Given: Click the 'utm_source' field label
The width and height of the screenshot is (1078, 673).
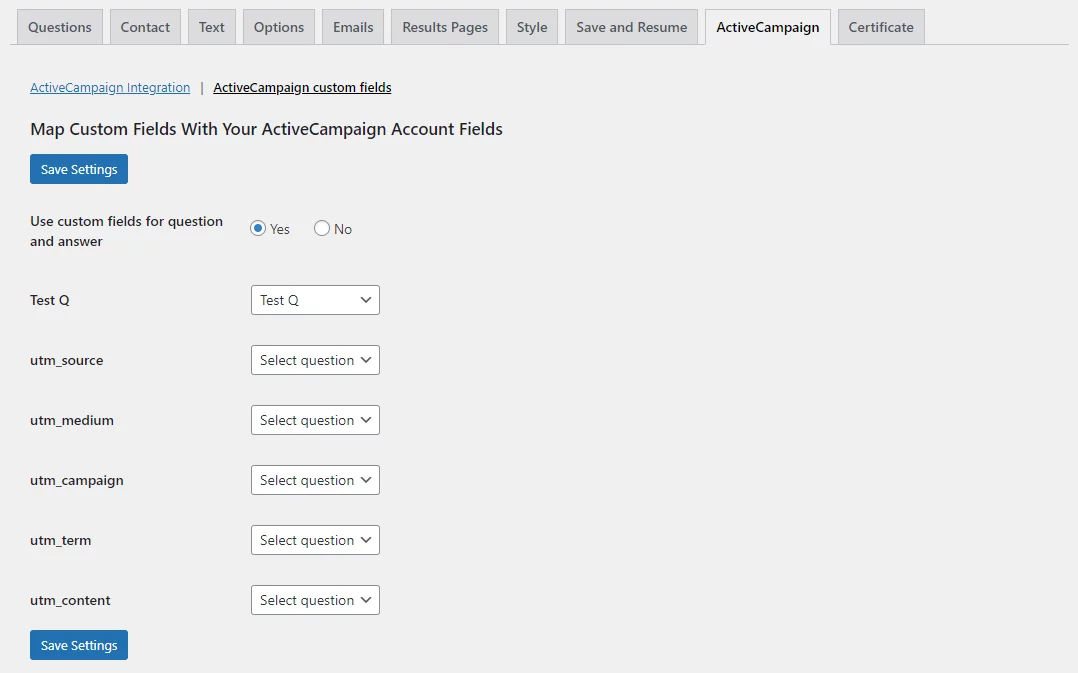Looking at the screenshot, I should [67, 360].
